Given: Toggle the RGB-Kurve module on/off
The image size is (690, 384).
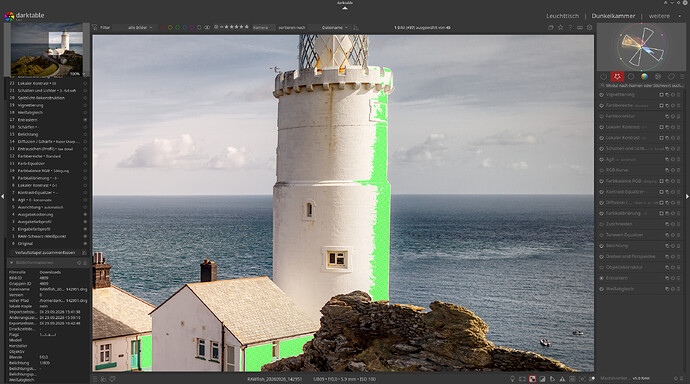Looking at the screenshot, I should pos(602,170).
